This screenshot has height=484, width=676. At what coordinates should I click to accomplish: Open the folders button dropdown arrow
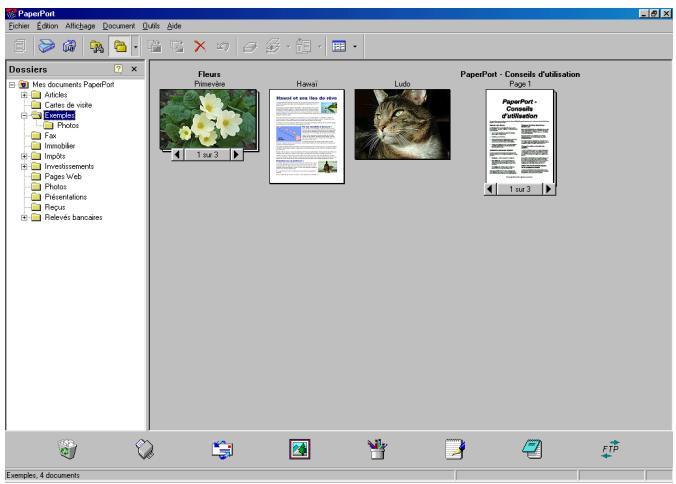[x=135, y=46]
